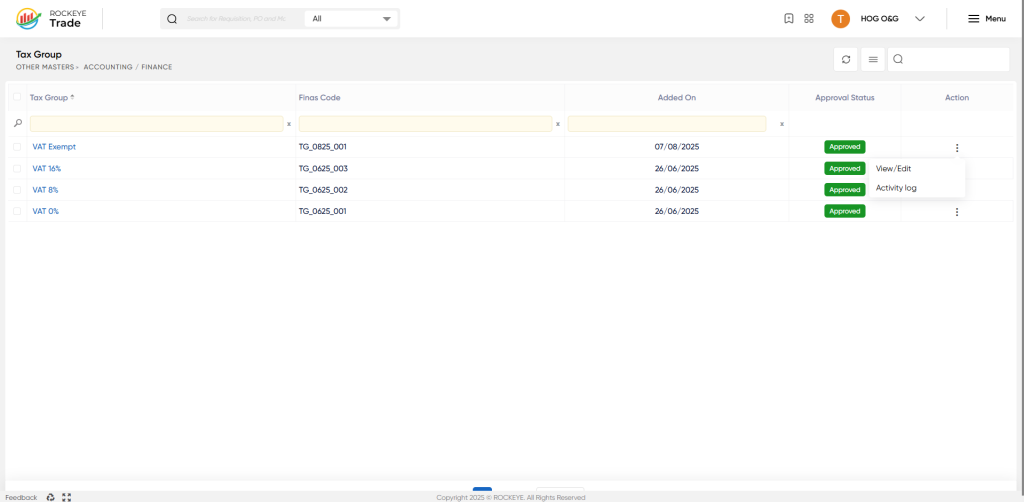Viewport: 1024px width, 502px height.
Task: Open the VAT 16% tax group link
Action: (47, 168)
